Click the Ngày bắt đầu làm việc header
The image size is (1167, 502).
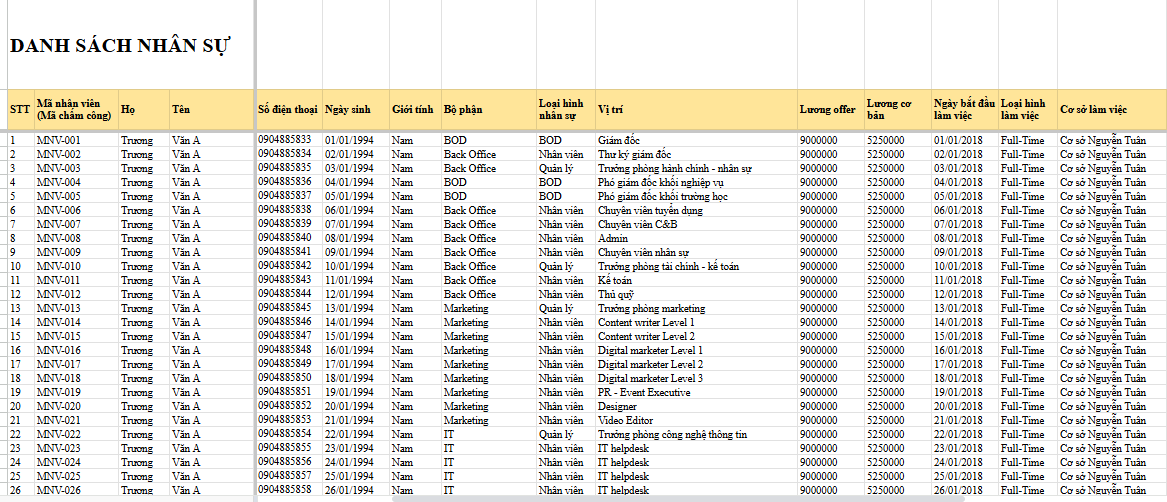point(963,109)
